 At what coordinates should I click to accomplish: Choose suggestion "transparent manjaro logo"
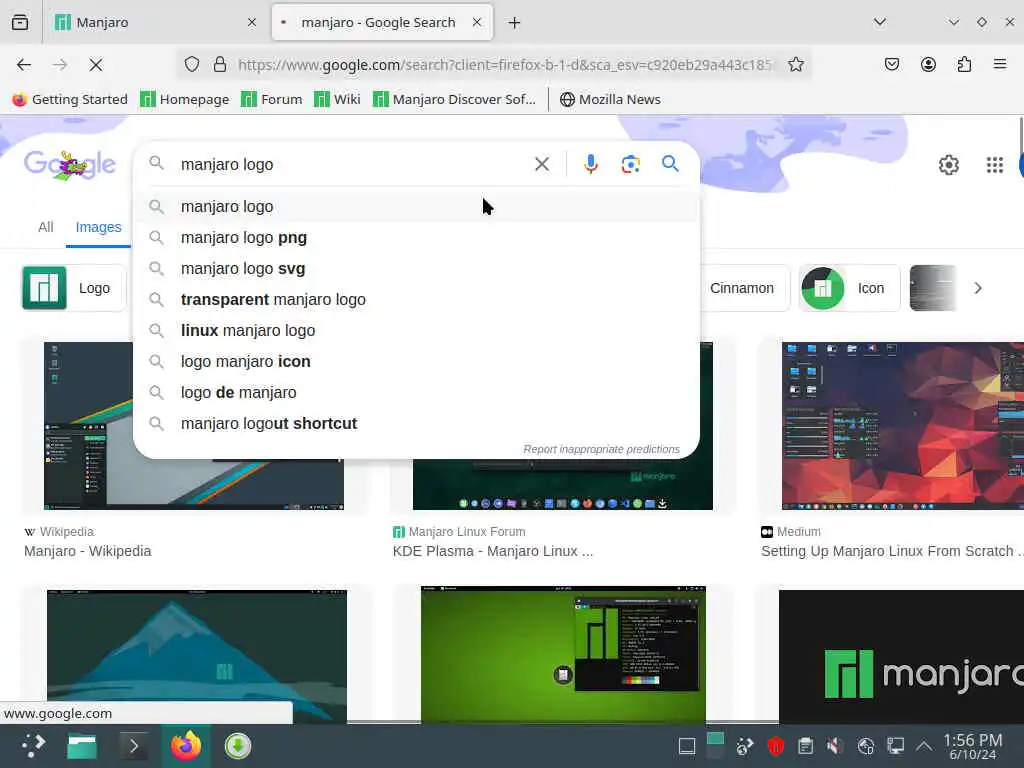coord(417,300)
